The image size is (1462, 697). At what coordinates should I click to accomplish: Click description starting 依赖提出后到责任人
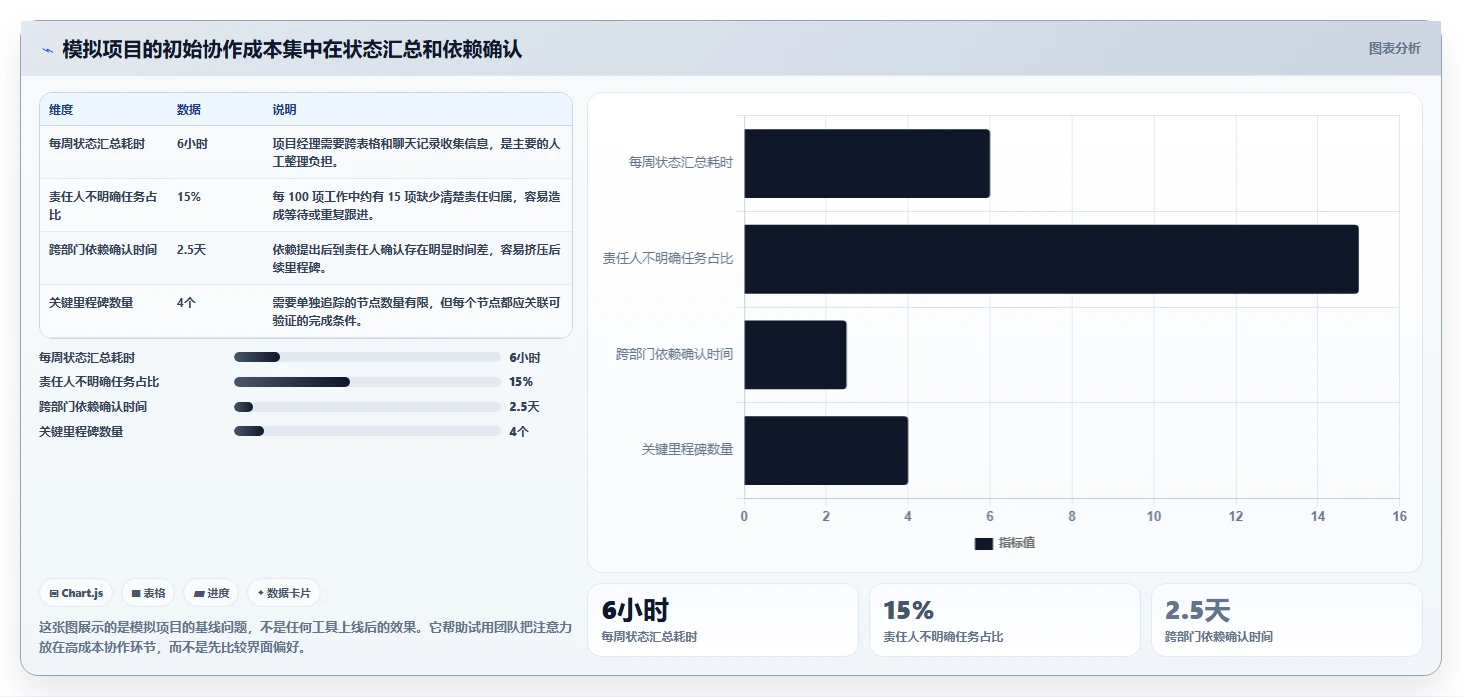pos(416,259)
